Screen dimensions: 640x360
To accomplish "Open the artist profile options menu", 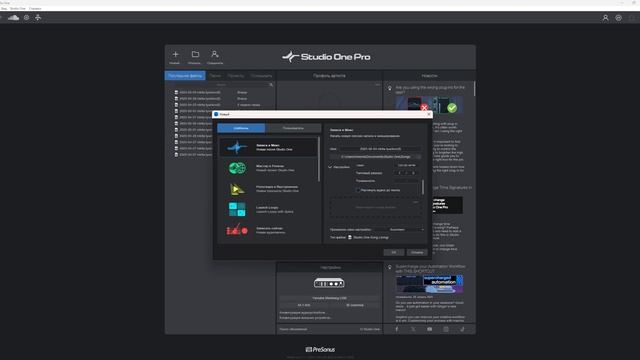I will pos(378,85).
